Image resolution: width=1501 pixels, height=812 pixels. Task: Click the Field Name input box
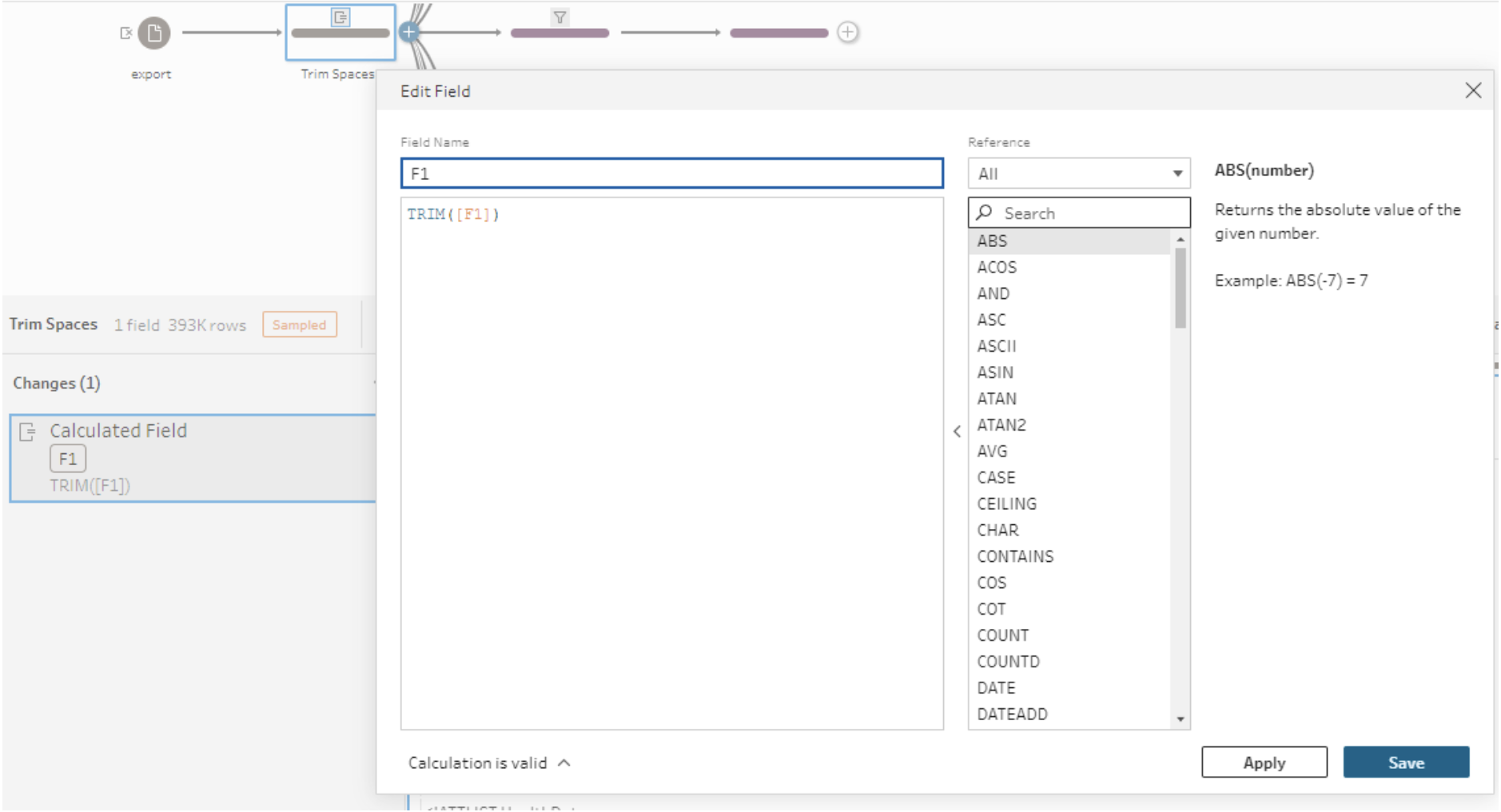671,173
